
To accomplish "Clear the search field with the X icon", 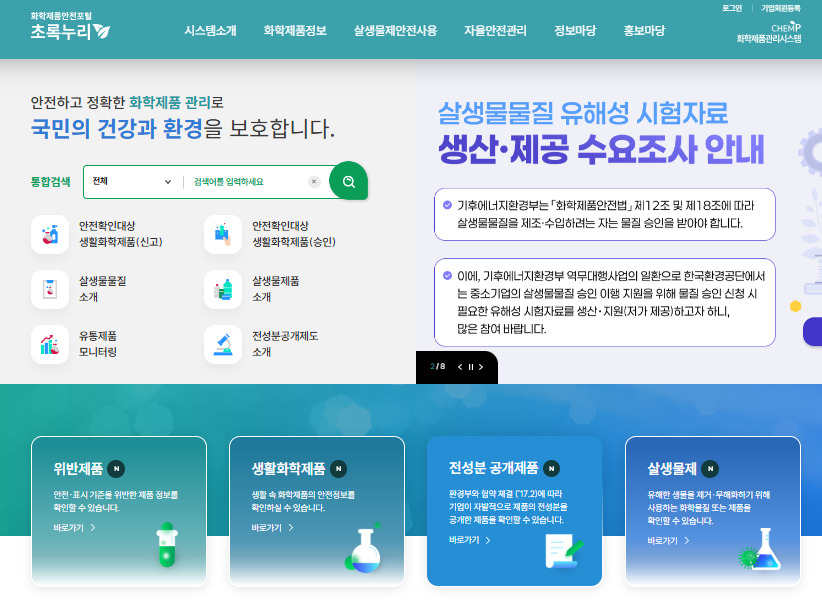I will (315, 181).
